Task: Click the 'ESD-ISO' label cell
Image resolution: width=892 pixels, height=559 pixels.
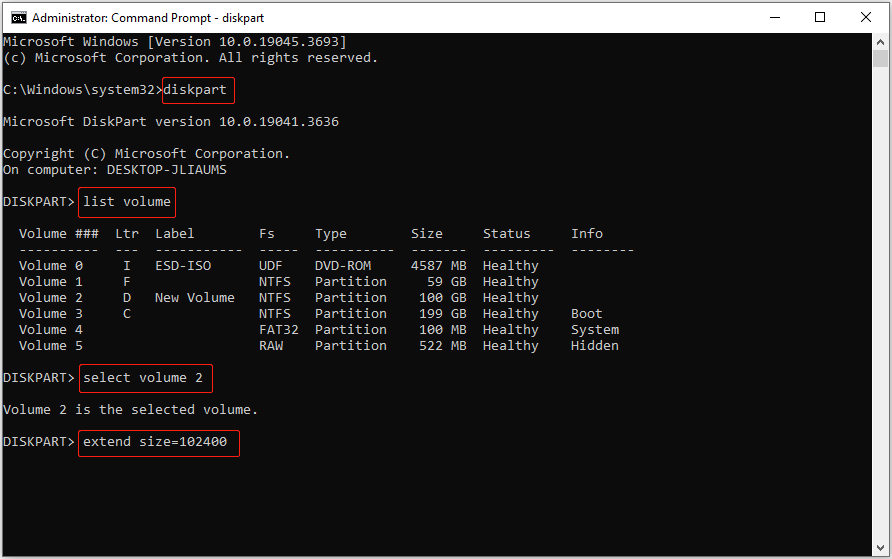Action: 183,266
